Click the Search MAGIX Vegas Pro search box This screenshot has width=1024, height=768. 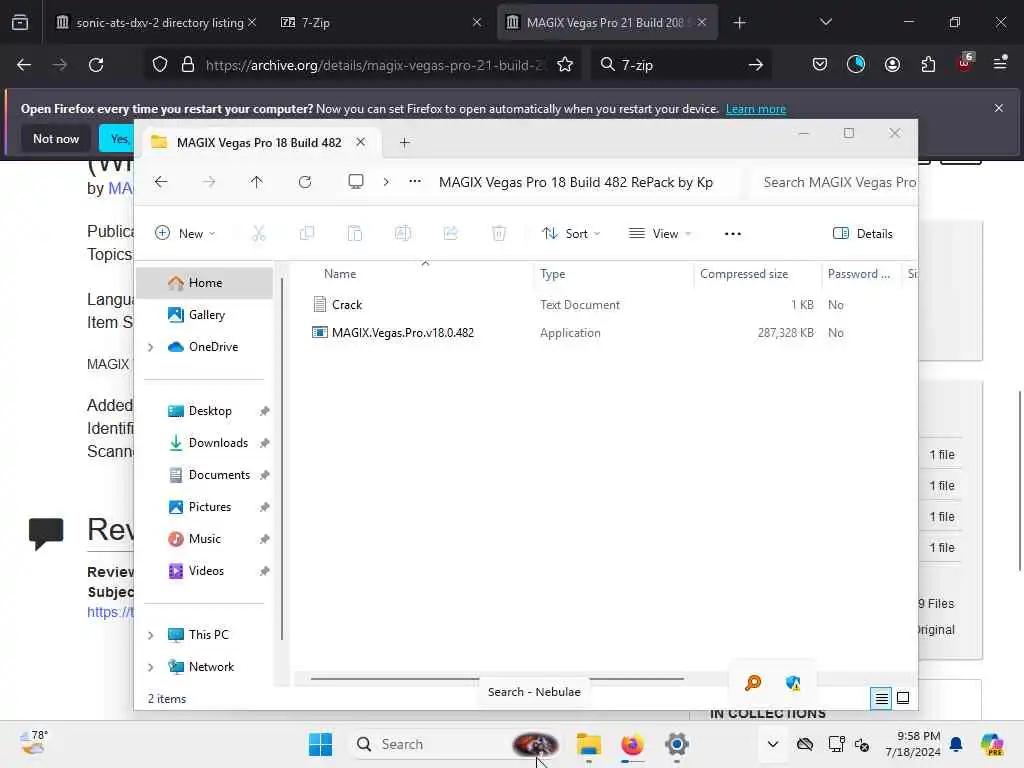[833, 182]
